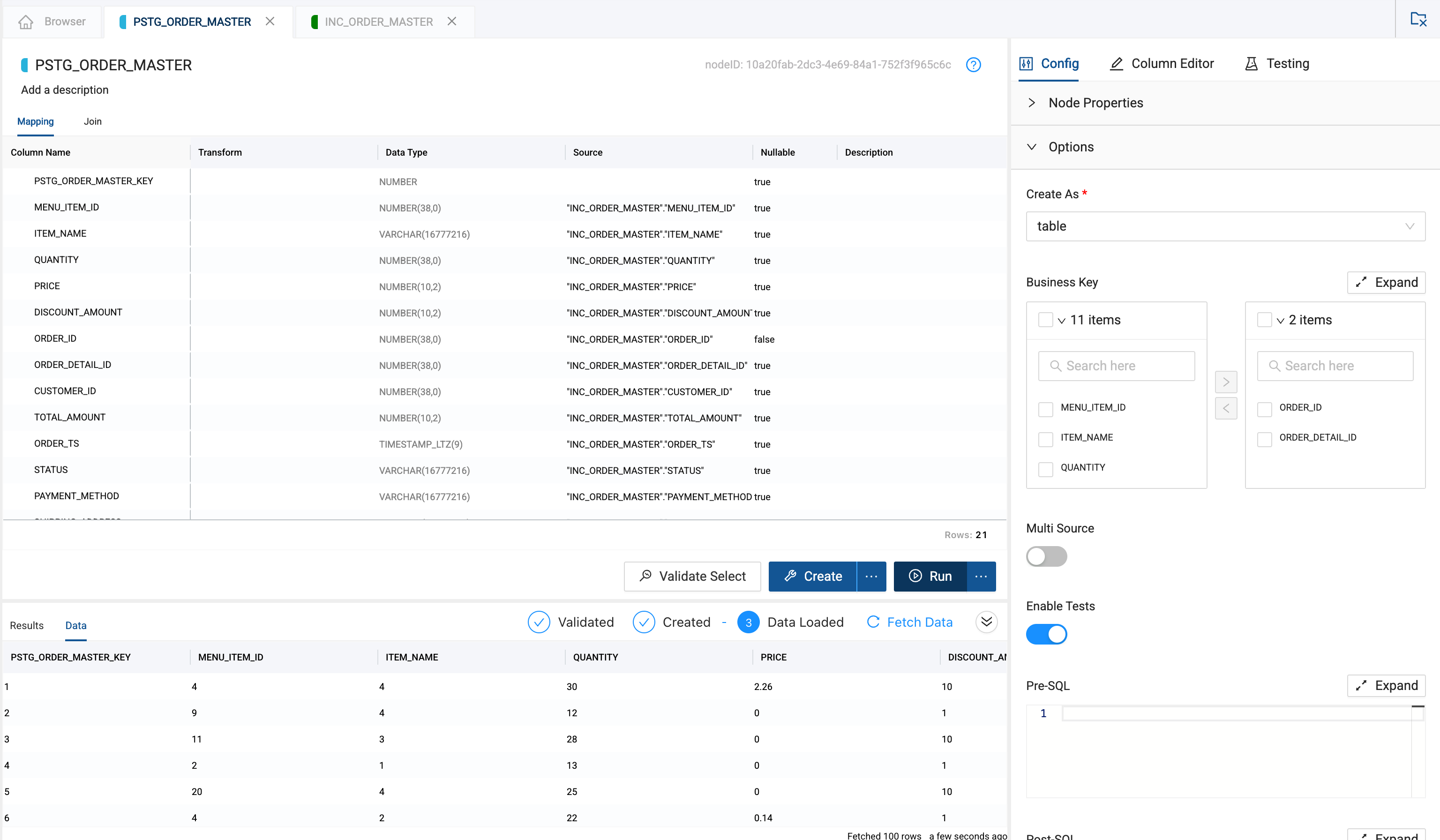Open the Run button's more options ellipsis

[981, 576]
